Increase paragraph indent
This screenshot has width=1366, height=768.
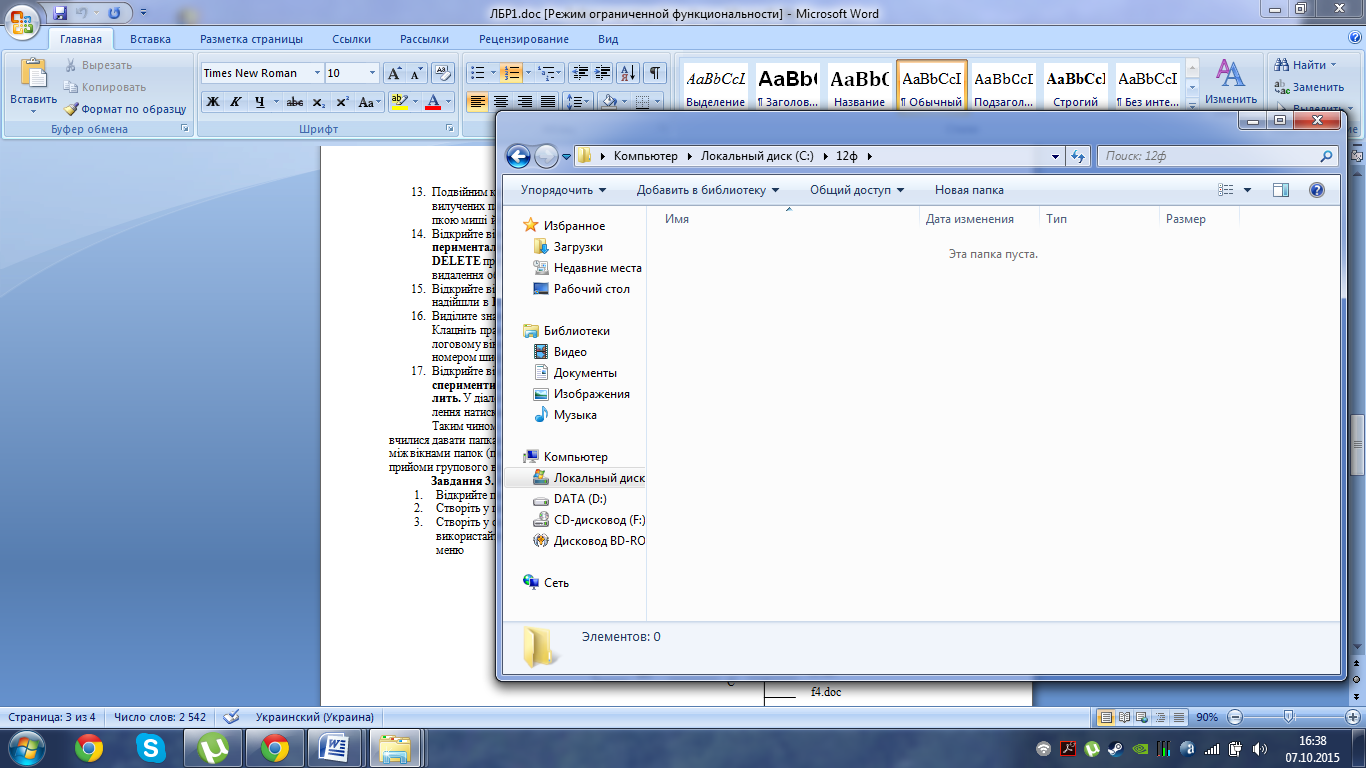(602, 73)
